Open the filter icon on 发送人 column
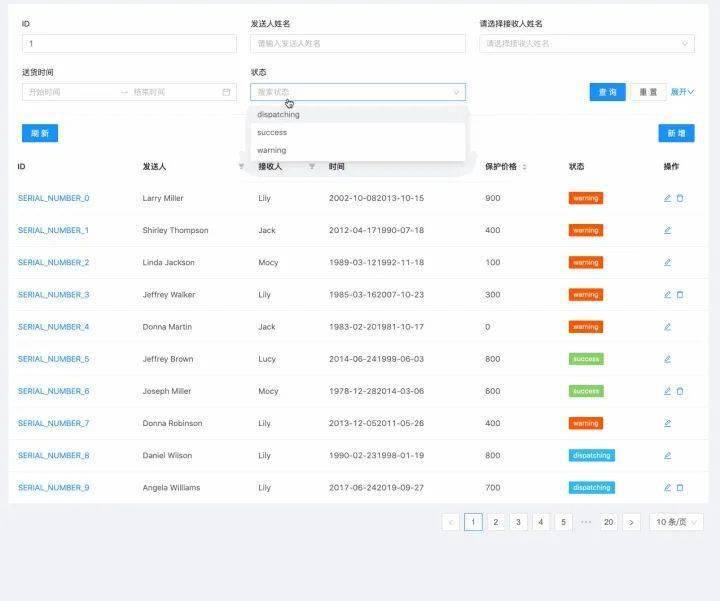The width and height of the screenshot is (720, 601). 241,167
